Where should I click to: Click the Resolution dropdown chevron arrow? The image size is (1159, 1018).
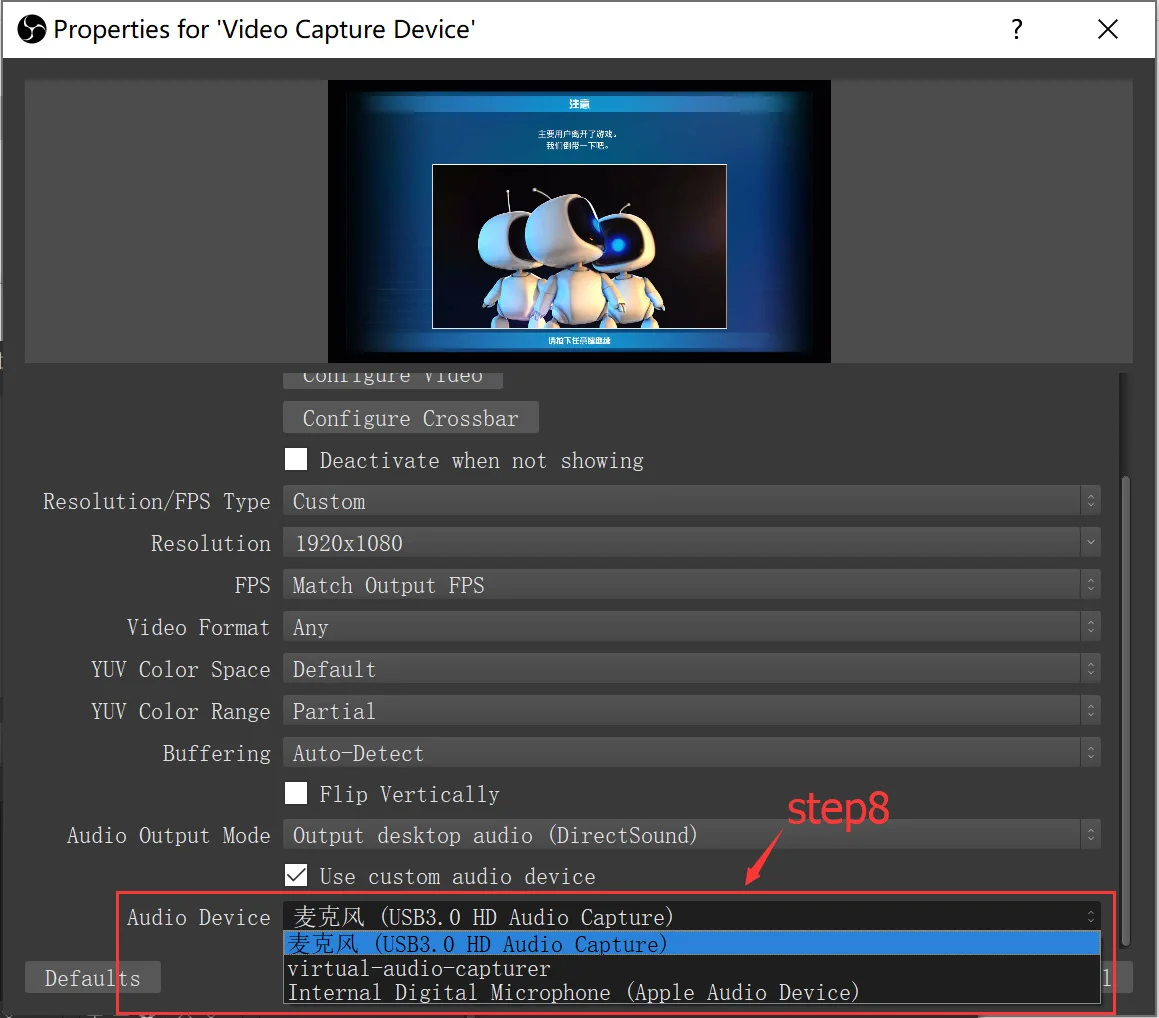1090,543
